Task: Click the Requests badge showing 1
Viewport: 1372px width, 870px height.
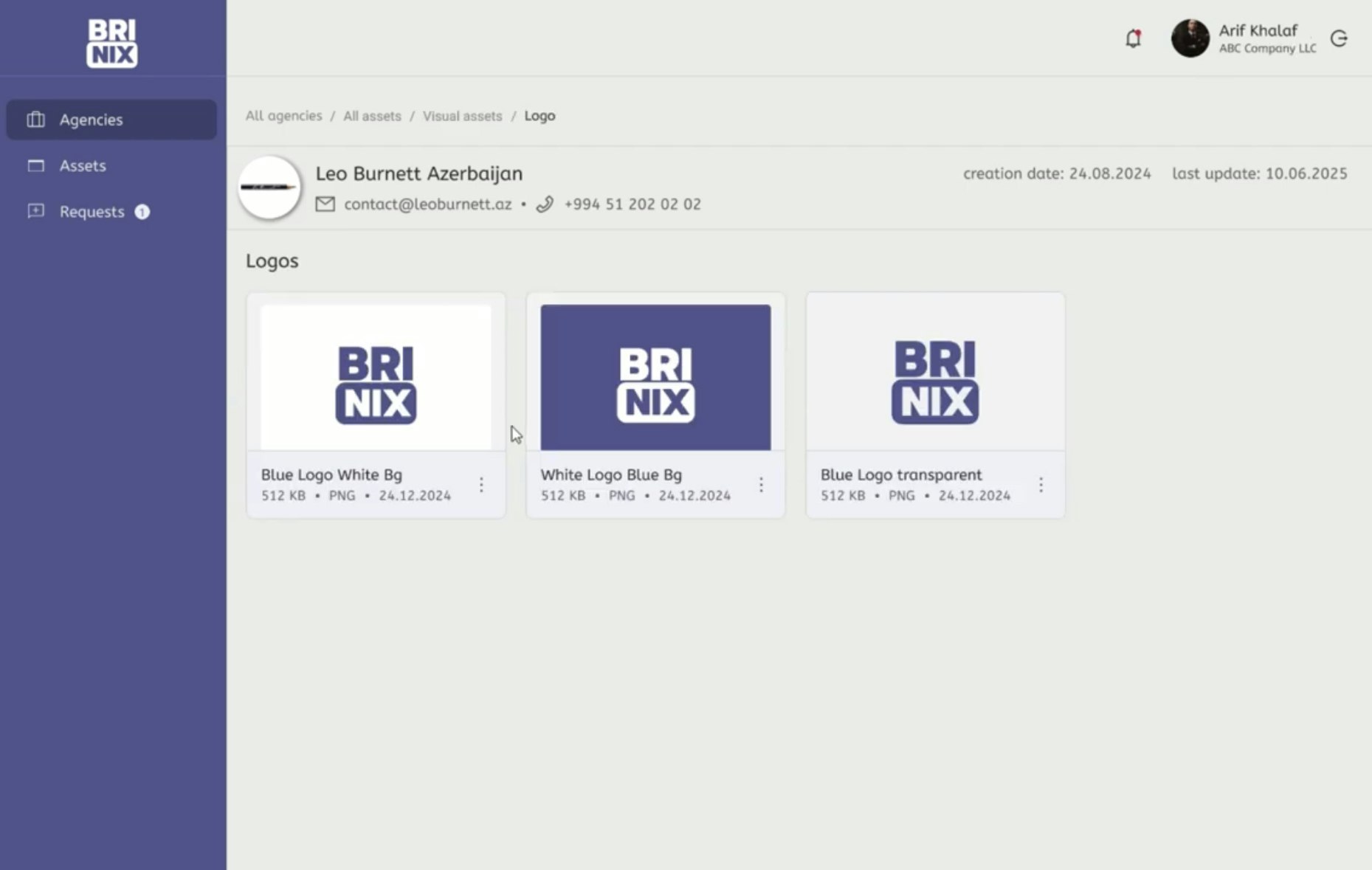Action: pos(142,212)
